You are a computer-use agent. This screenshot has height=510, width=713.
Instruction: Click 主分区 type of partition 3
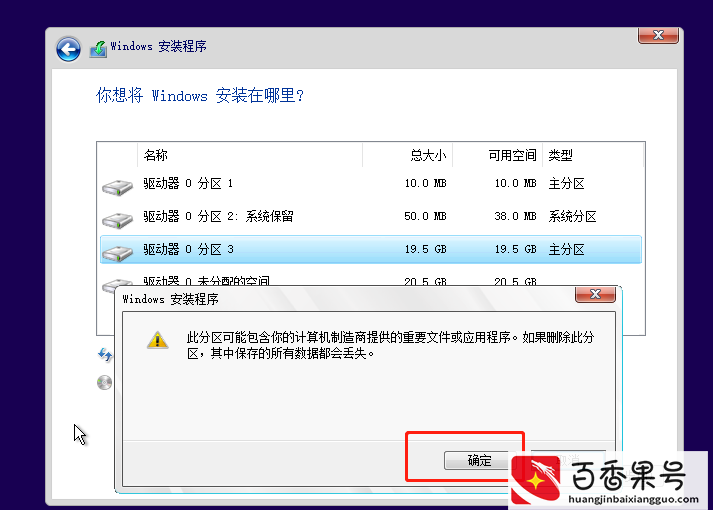click(x=566, y=249)
